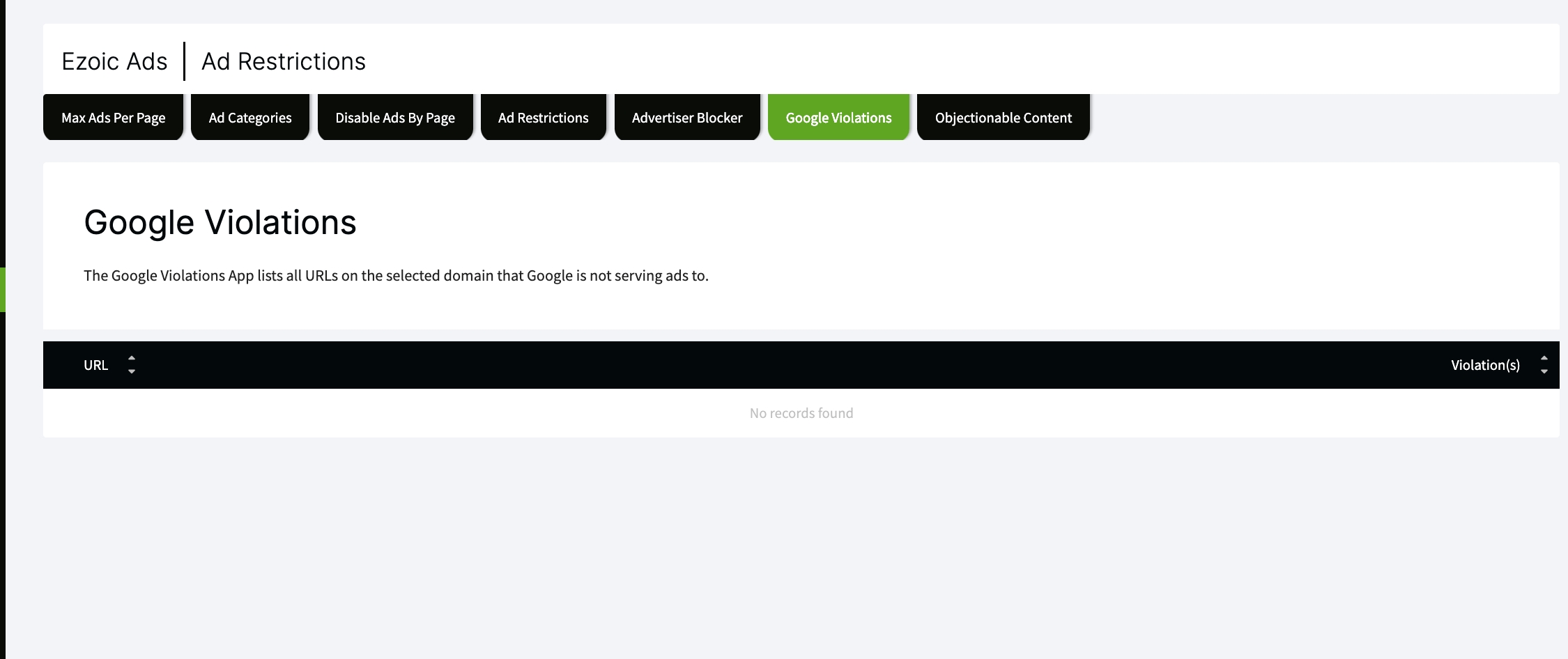Open the Max Ads Per Page tab
This screenshot has width=1568, height=659.
point(113,117)
